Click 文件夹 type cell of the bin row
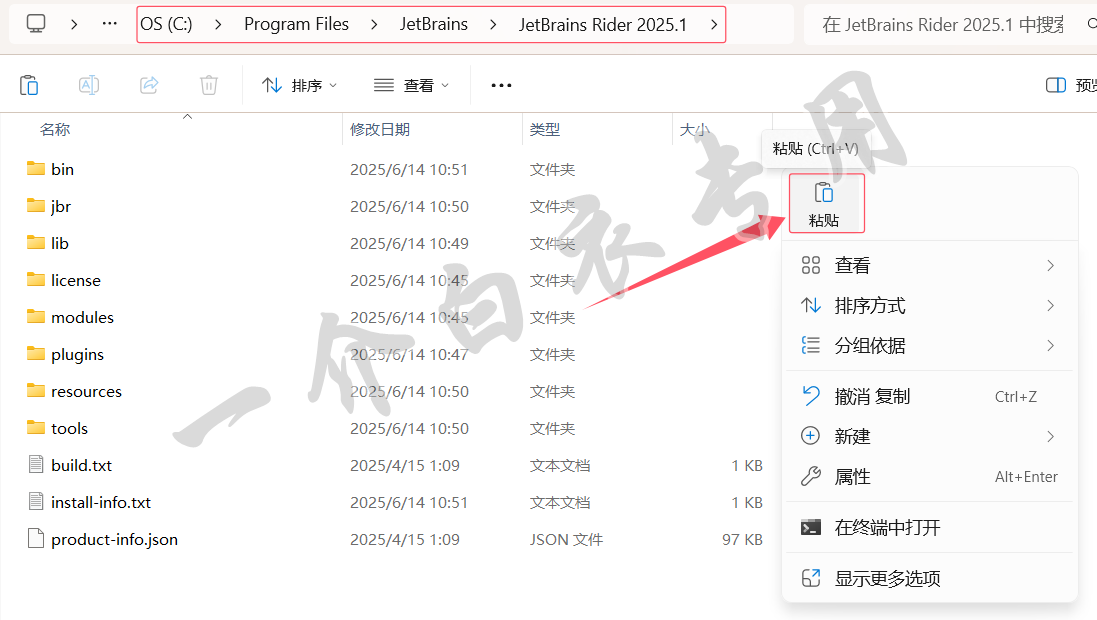The width and height of the screenshot is (1097, 620). (552, 169)
